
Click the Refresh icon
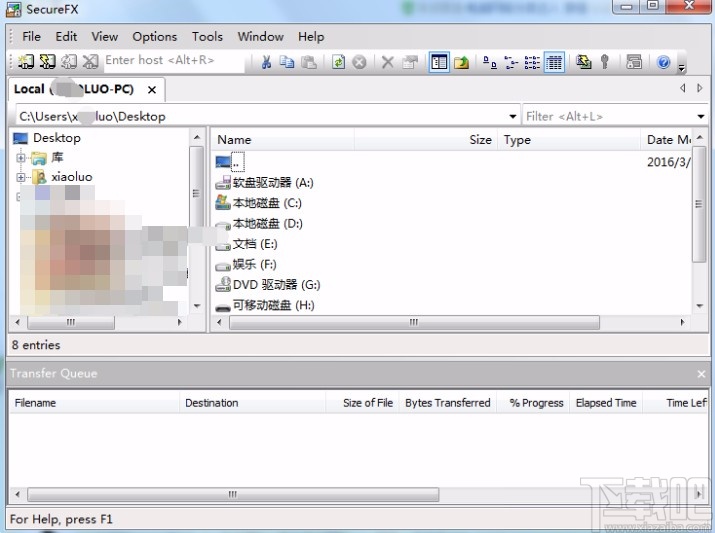click(x=338, y=62)
